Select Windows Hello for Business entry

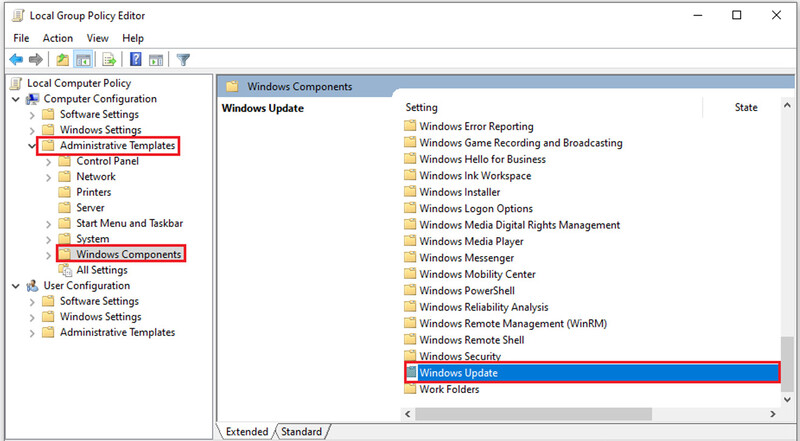click(x=483, y=159)
